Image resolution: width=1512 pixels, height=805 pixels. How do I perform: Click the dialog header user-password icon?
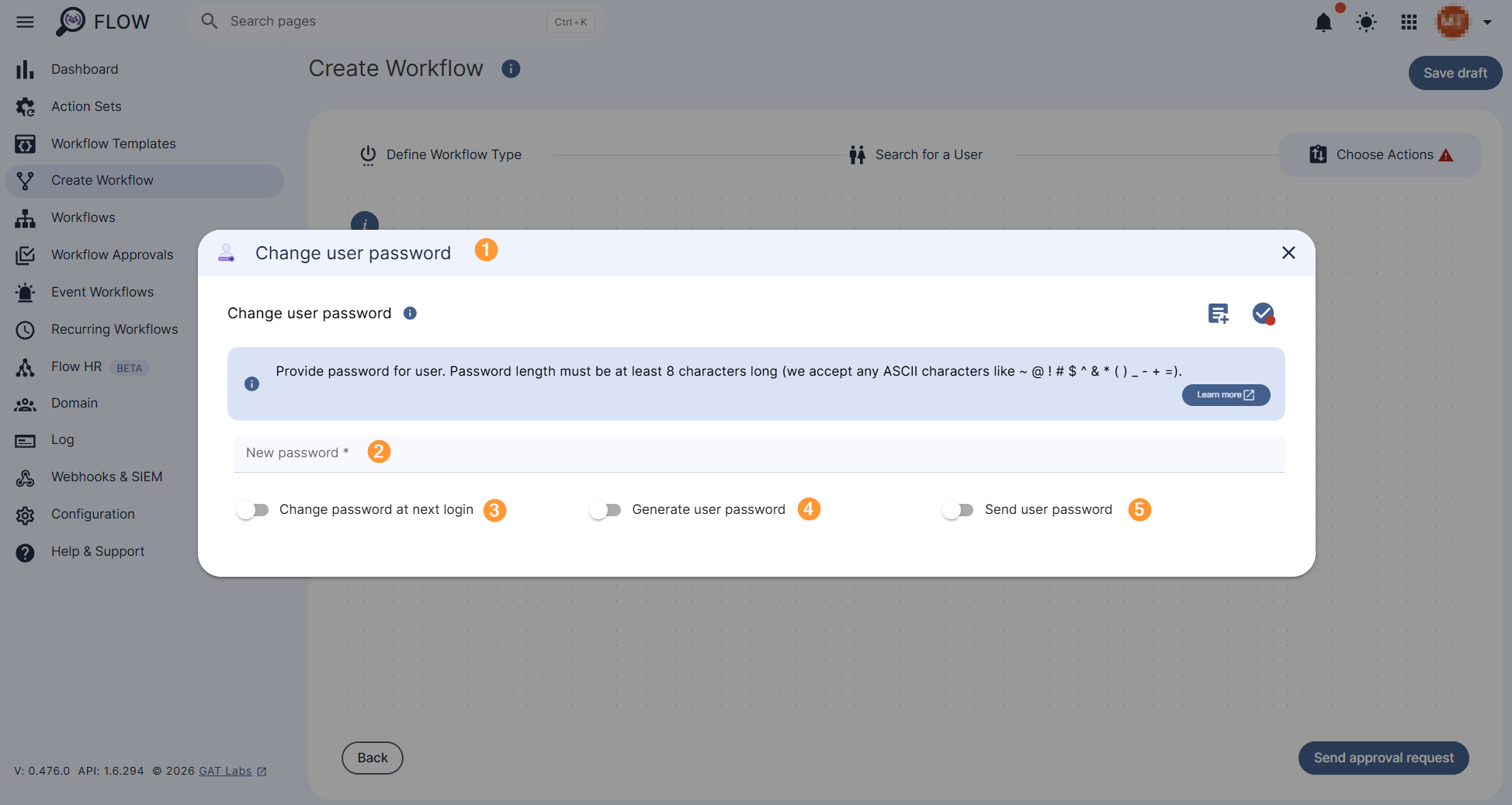tap(227, 253)
